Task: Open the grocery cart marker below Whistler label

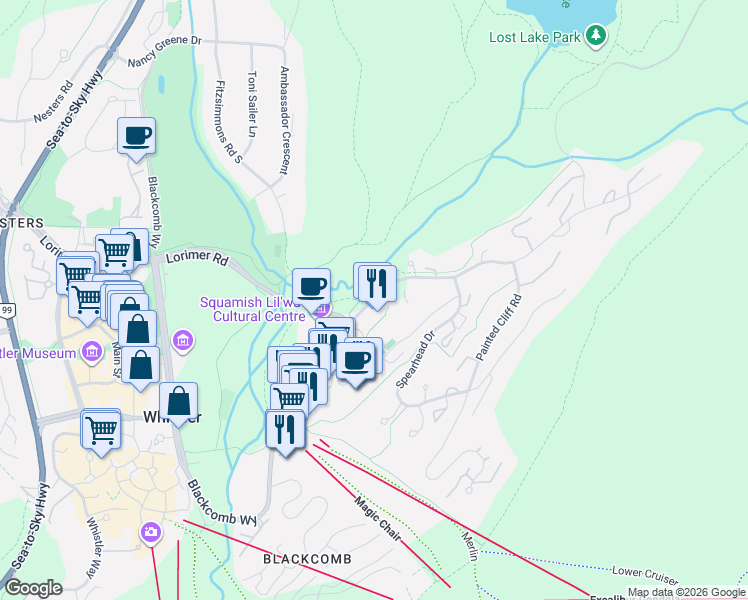Action: pyautogui.click(x=101, y=432)
